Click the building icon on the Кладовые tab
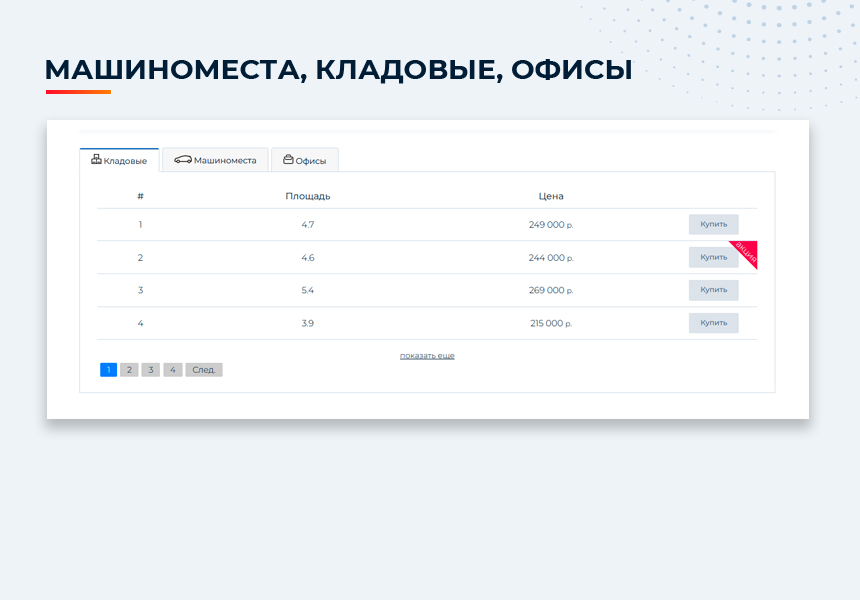 [x=96, y=160]
